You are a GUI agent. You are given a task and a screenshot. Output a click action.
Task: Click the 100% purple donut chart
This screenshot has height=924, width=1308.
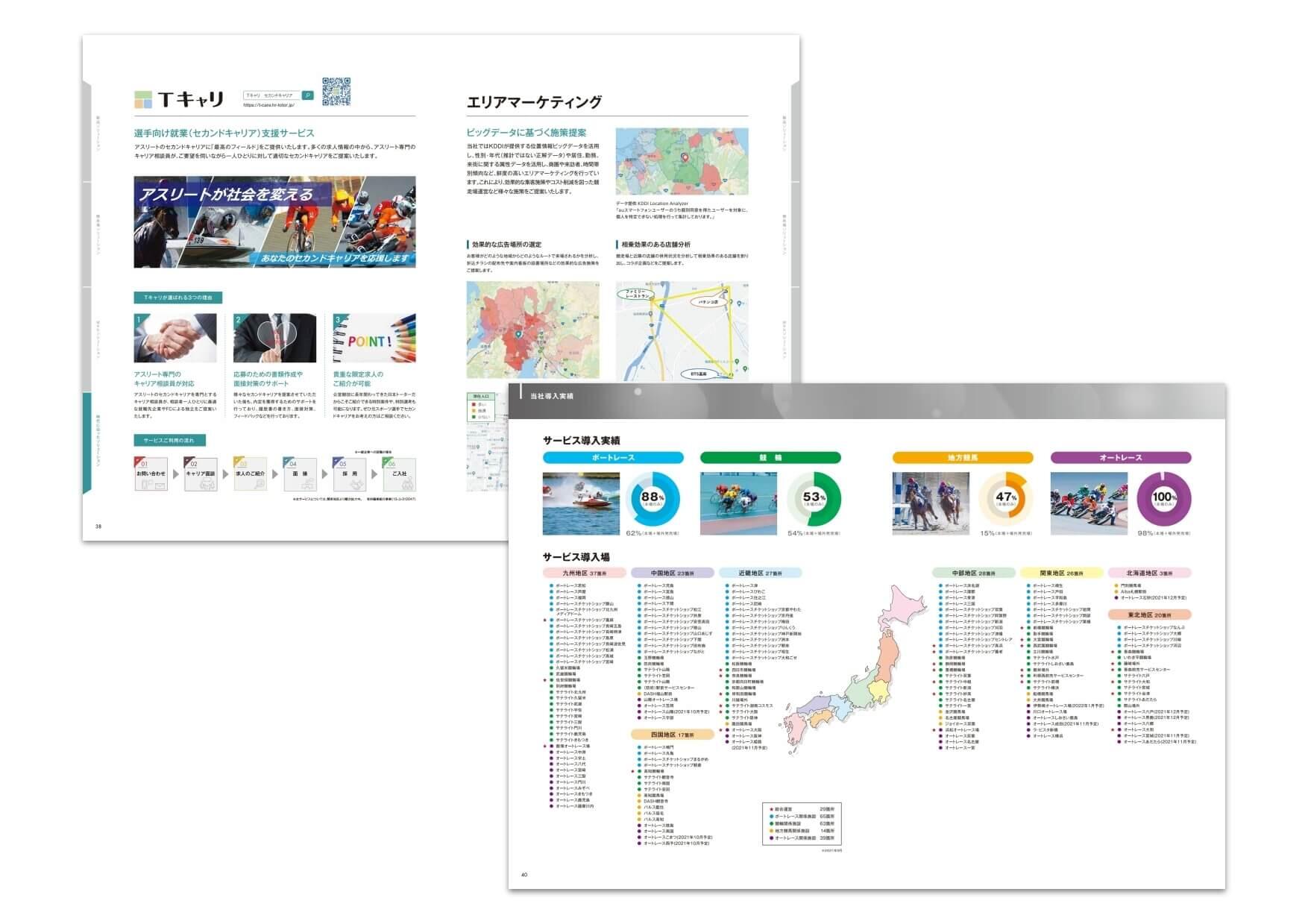point(1164,499)
